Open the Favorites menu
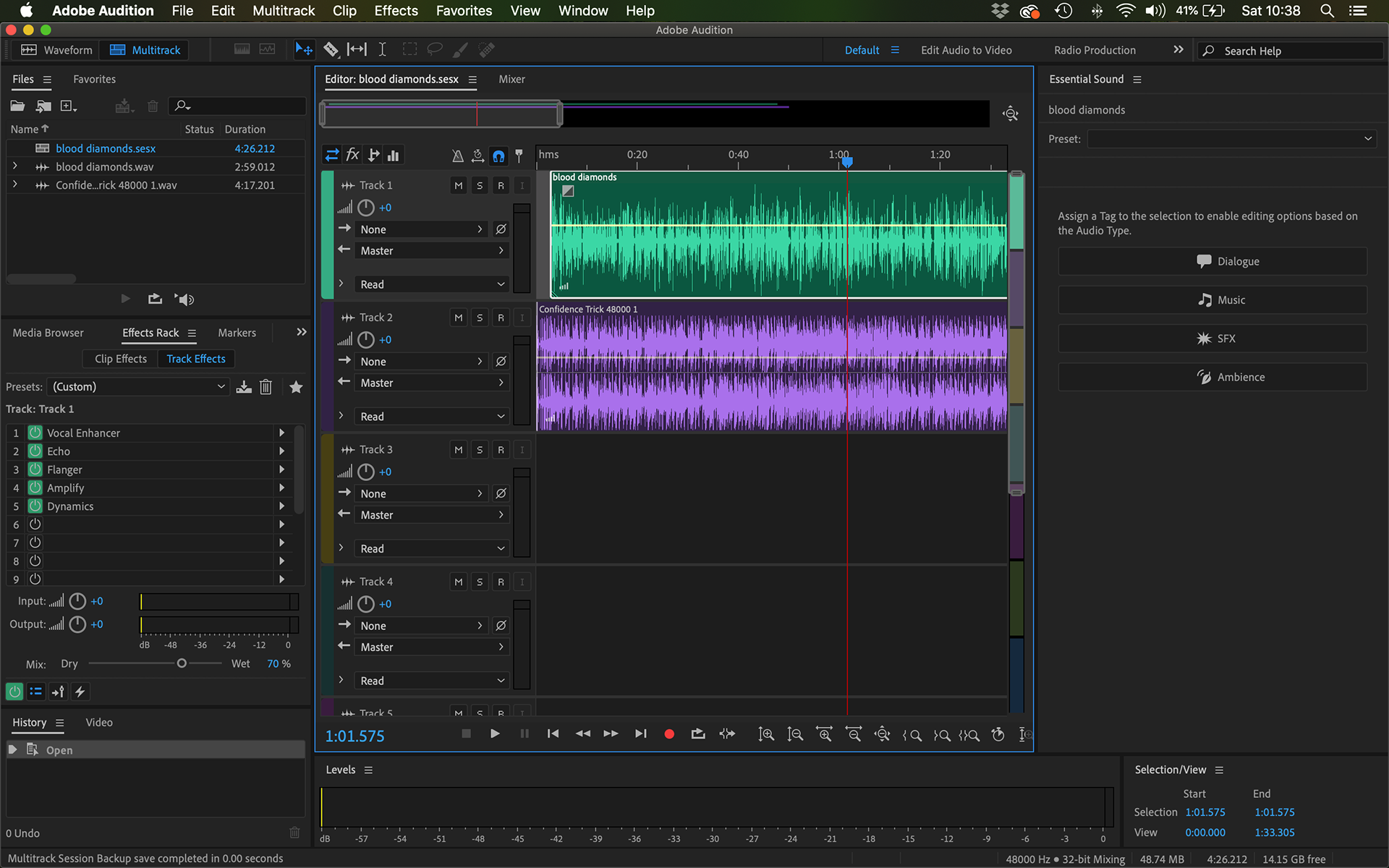Screen dimensions: 1389x868 tap(464, 11)
